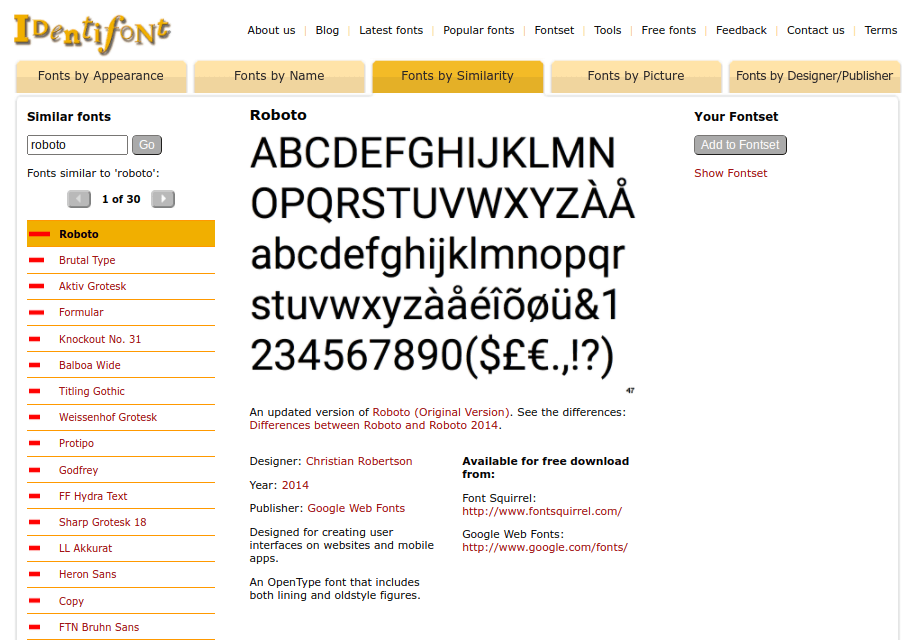Click the red similarity bar beside Brutal Type
The image size is (915, 640).
click(37, 260)
